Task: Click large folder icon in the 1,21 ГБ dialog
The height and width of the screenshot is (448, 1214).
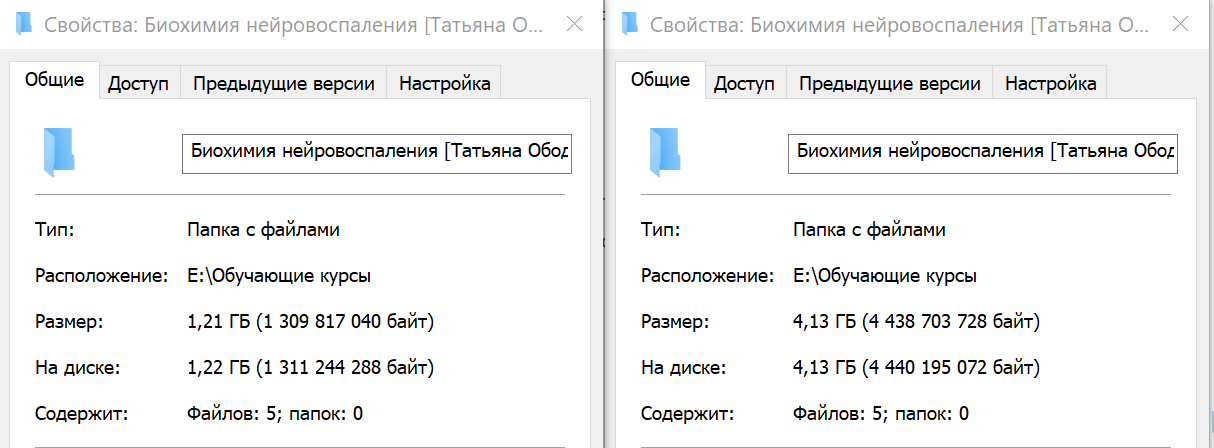Action: coord(59,151)
